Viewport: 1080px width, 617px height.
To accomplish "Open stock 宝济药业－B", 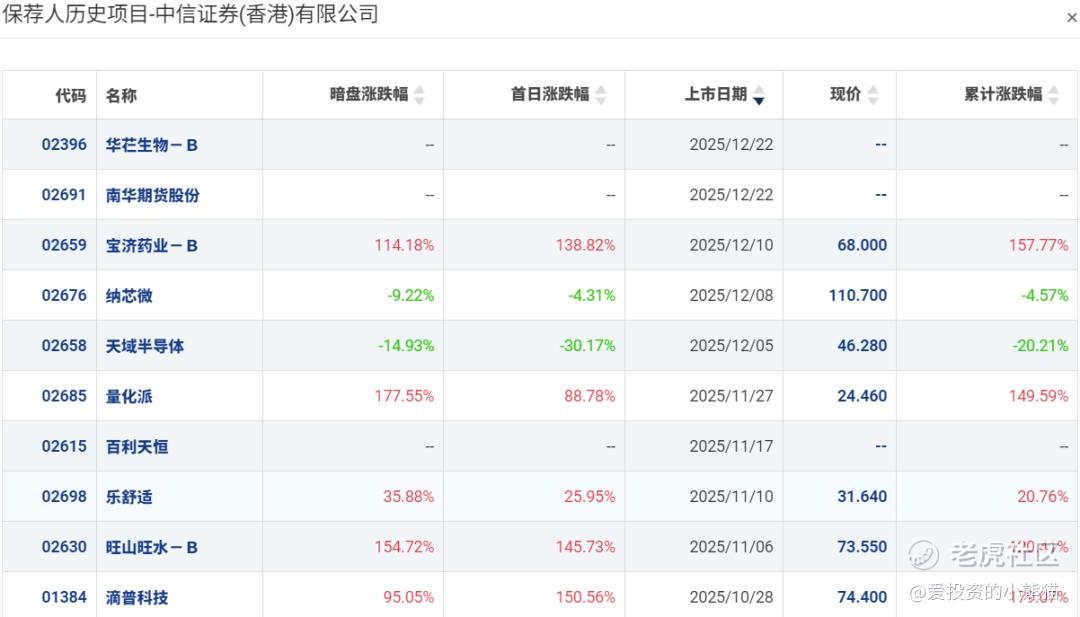I will click(x=152, y=245).
